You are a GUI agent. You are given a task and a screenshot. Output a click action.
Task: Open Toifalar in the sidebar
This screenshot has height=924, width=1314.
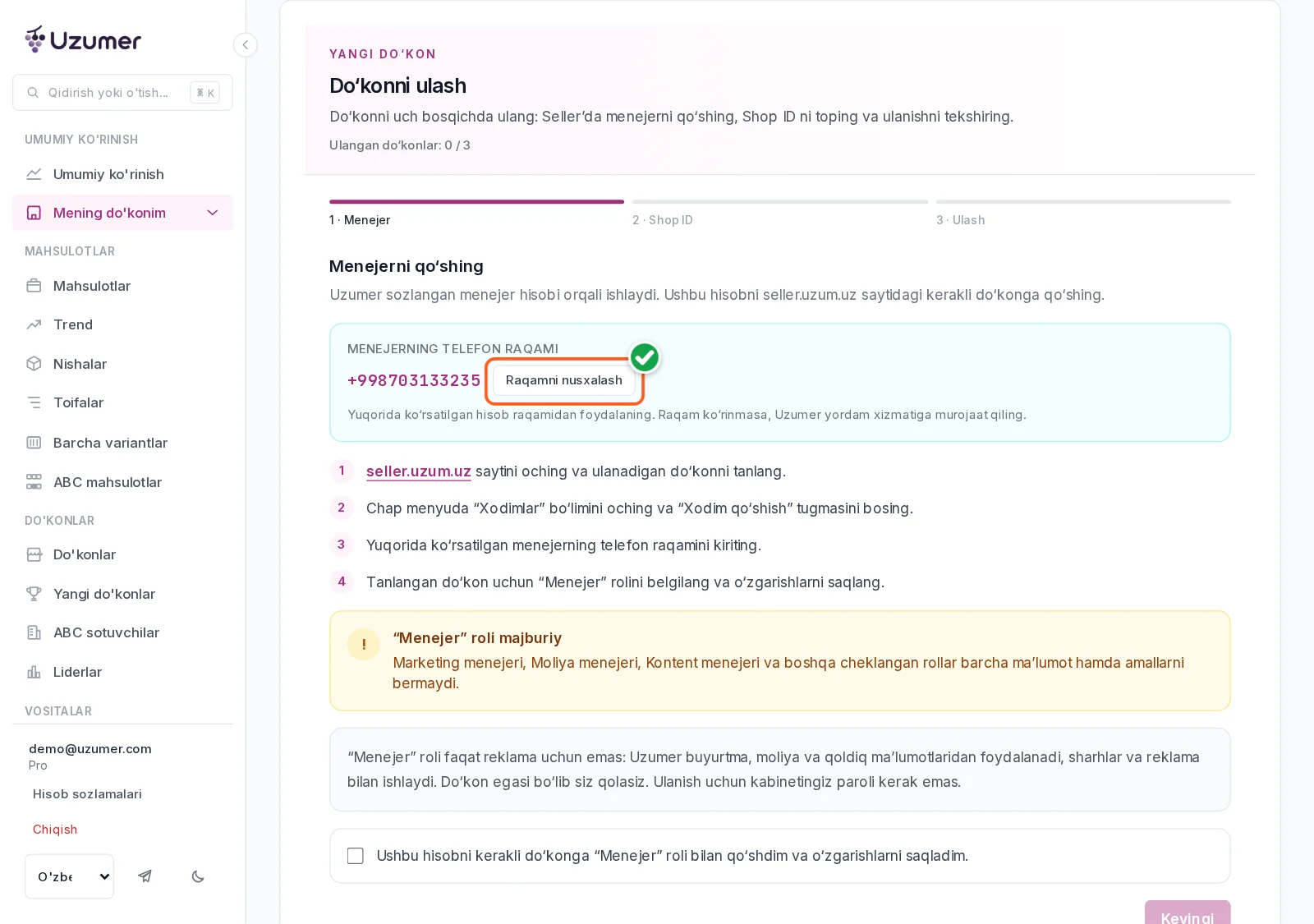[x=122, y=402]
